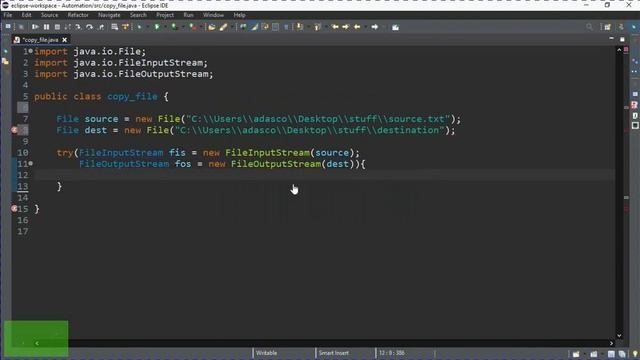Click the tip light bulb in status bar
640x360 pixels.
pos(635,354)
